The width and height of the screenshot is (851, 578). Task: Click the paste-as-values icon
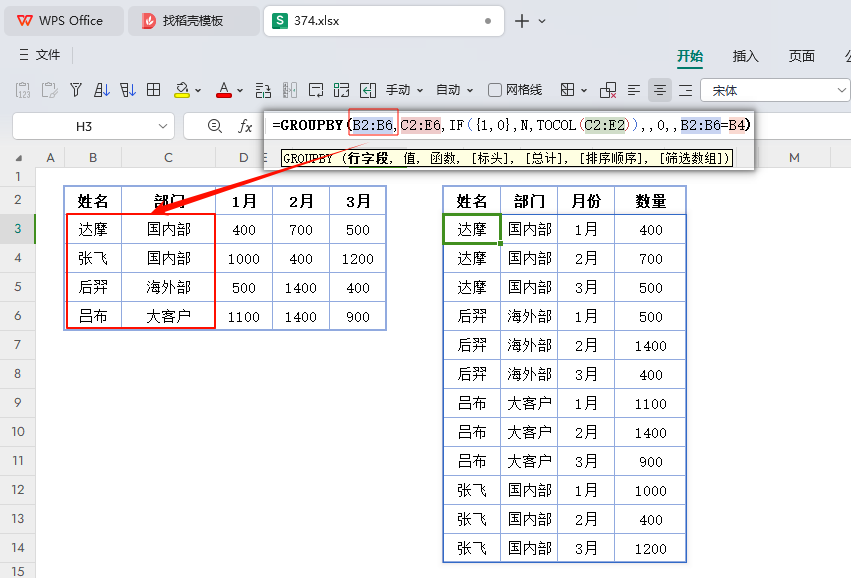[x=23, y=90]
